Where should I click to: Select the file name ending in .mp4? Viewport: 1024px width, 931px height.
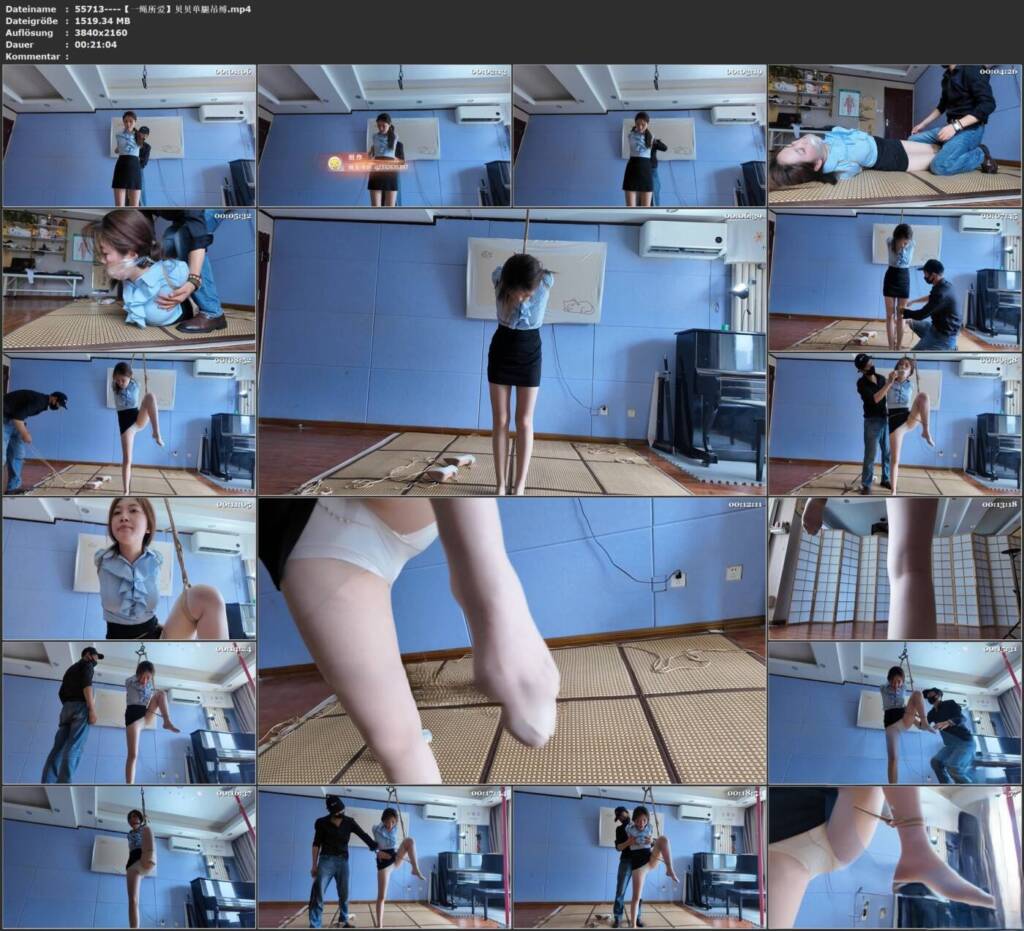pos(163,9)
